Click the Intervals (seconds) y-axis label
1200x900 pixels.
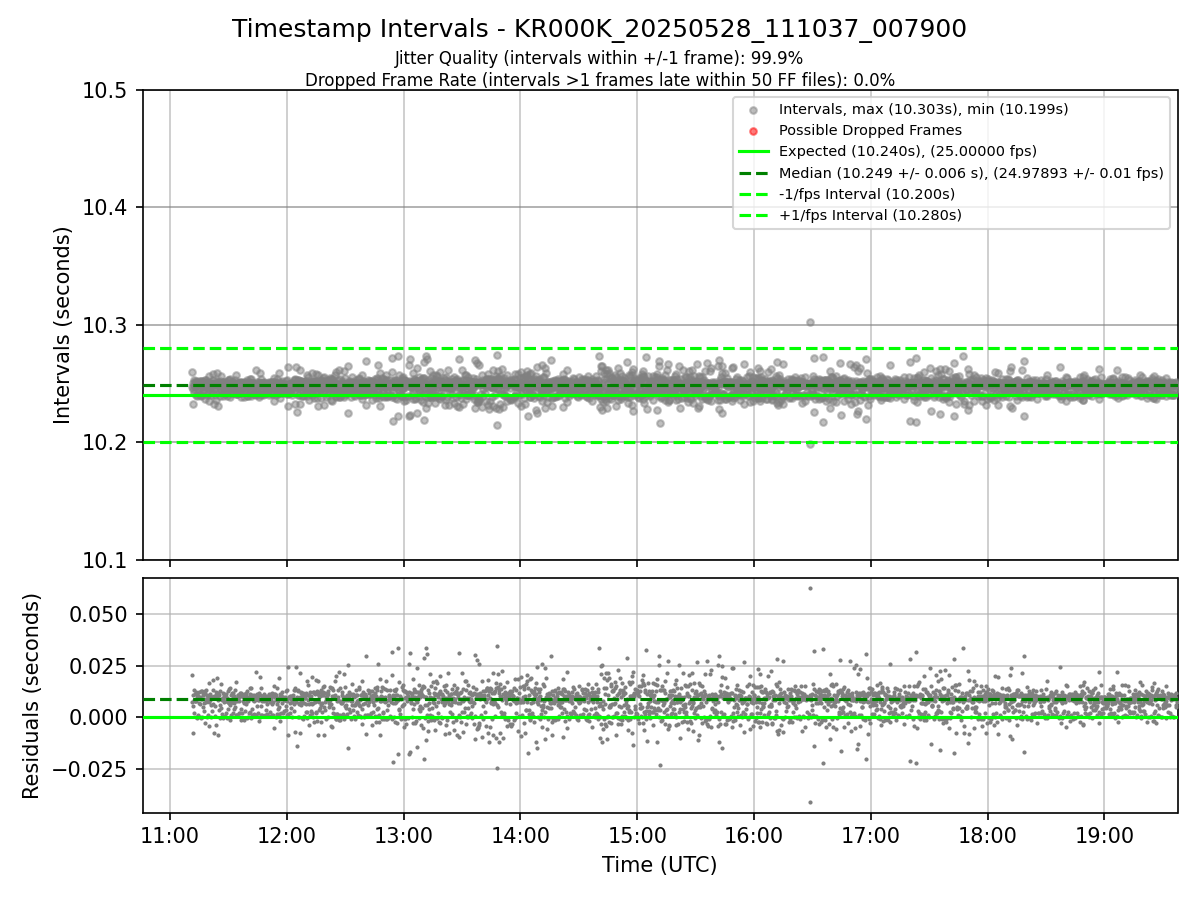[62, 325]
